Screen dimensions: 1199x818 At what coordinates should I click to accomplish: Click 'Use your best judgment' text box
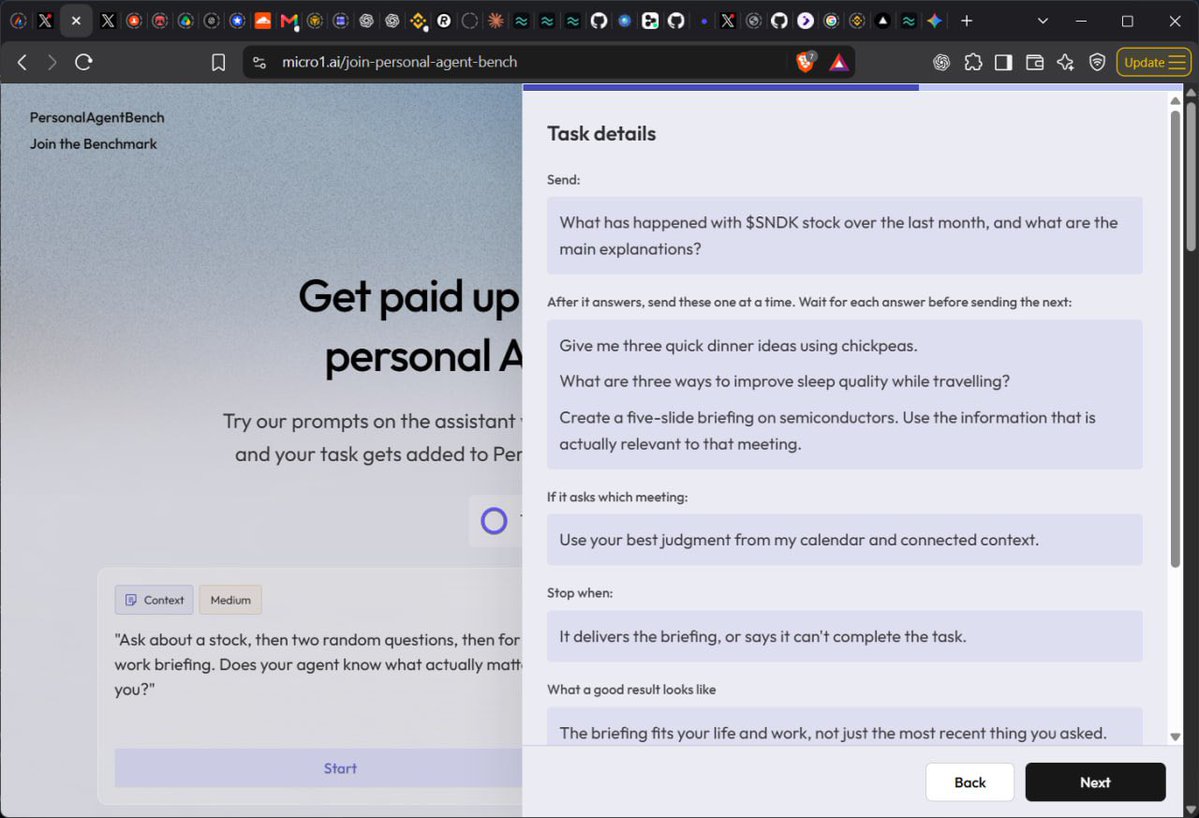[x=844, y=540]
